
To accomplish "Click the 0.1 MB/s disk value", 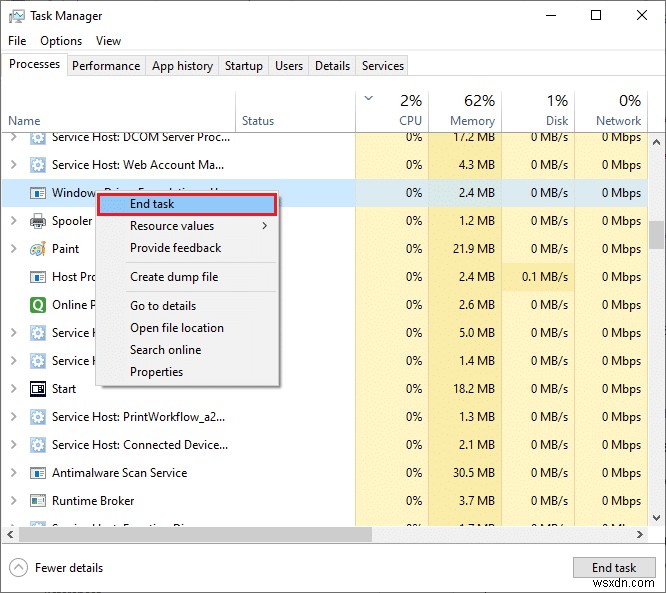I will [545, 277].
